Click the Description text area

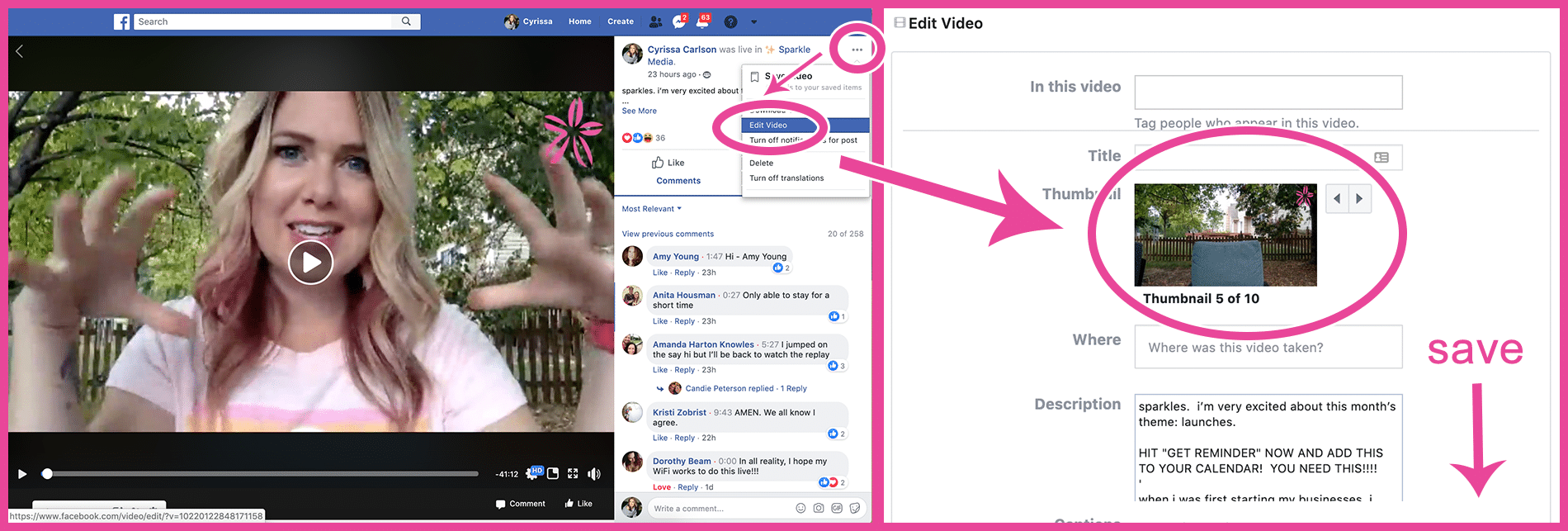1268,448
